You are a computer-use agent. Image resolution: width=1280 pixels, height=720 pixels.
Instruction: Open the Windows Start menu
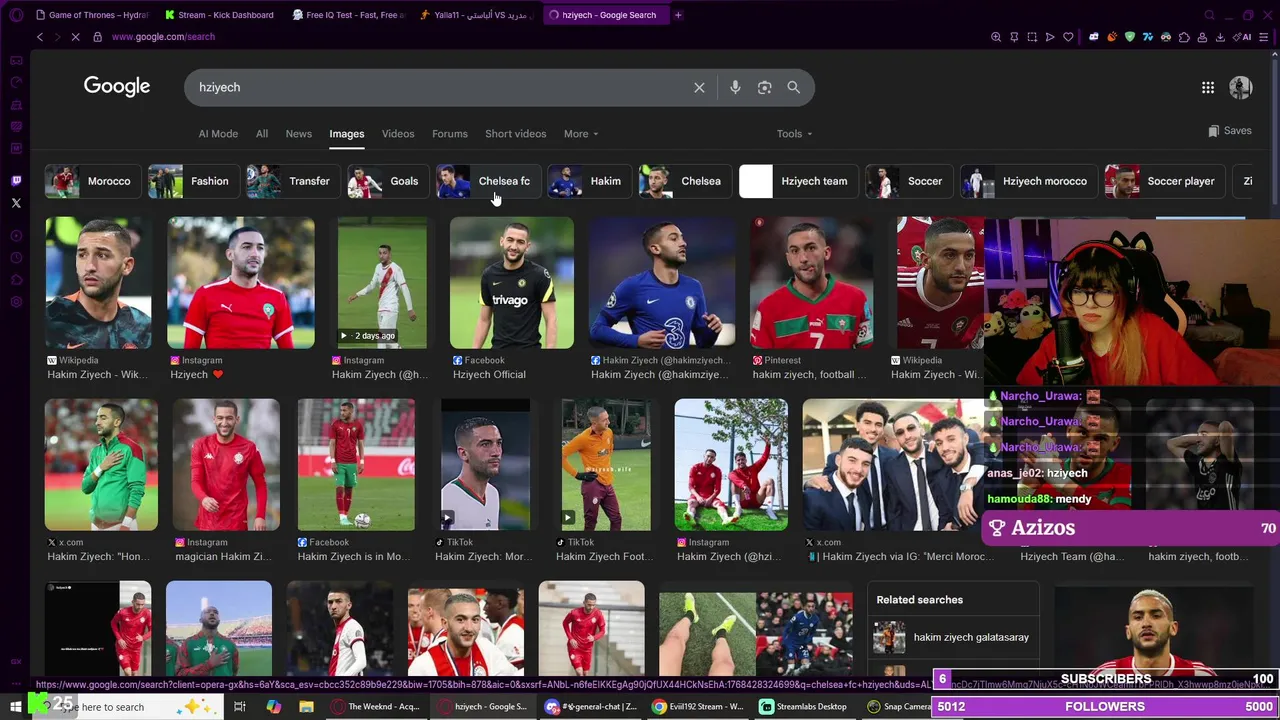(16, 707)
